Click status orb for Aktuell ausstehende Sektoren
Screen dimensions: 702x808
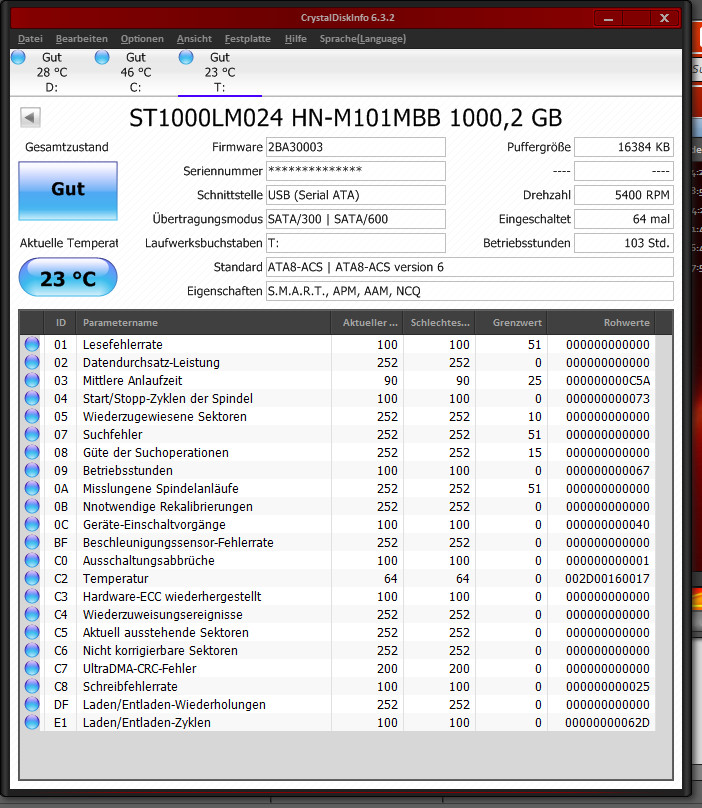click(x=32, y=632)
